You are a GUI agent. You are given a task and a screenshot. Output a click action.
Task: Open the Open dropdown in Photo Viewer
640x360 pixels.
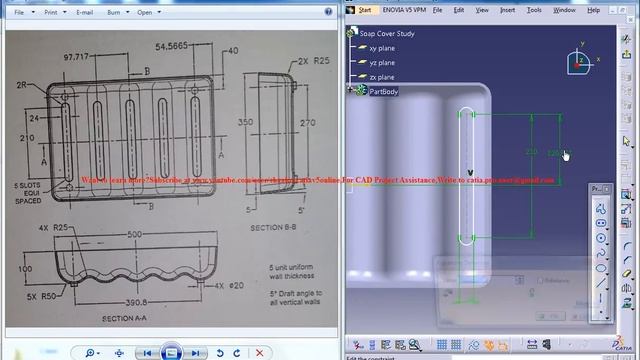point(149,12)
